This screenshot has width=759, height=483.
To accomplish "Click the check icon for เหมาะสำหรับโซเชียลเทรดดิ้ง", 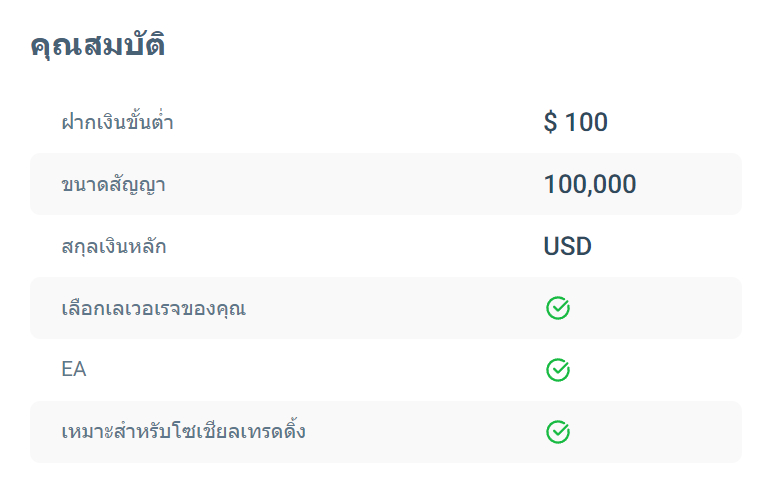I will pos(558,432).
